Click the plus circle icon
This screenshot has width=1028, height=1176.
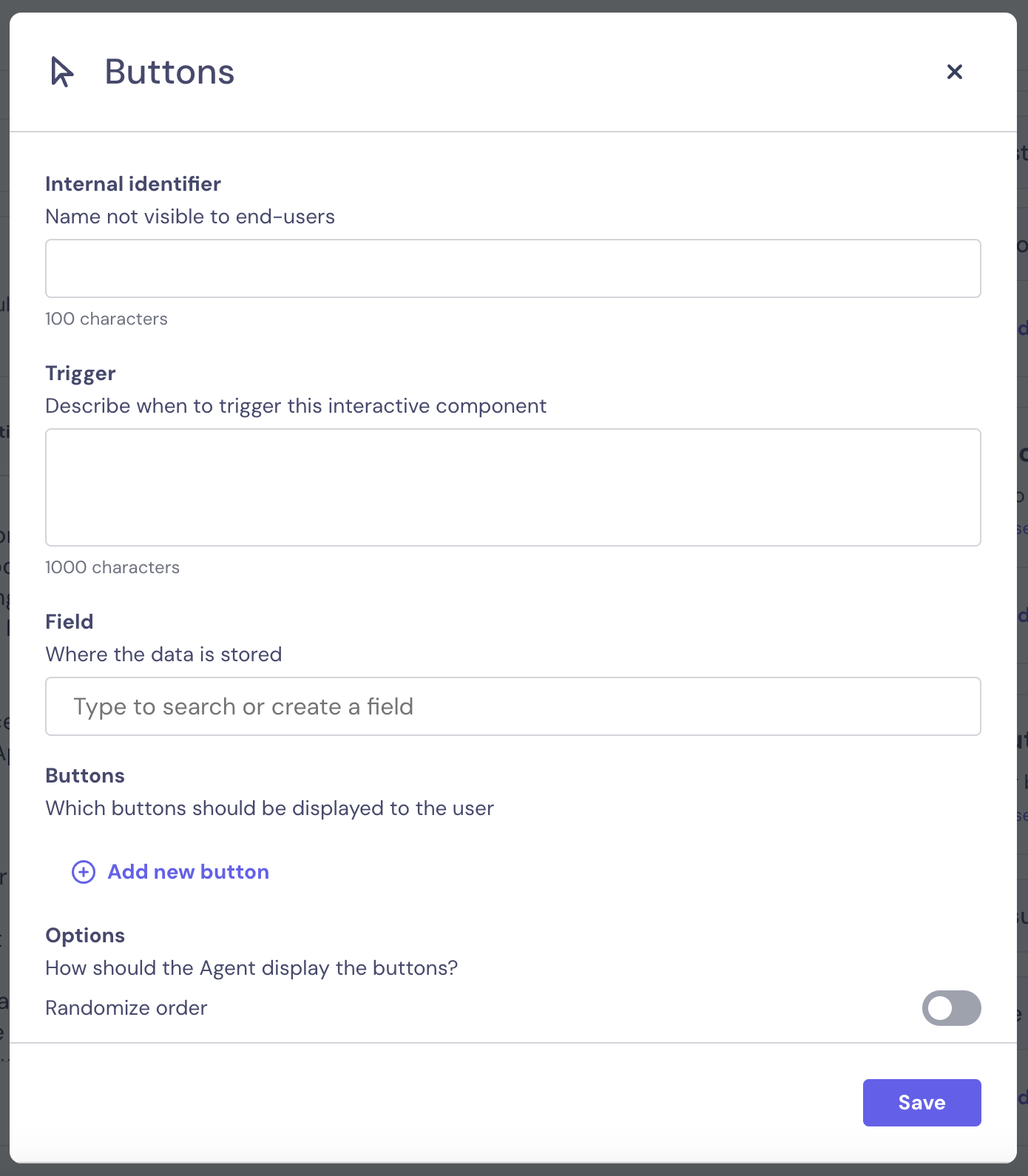[x=84, y=872]
